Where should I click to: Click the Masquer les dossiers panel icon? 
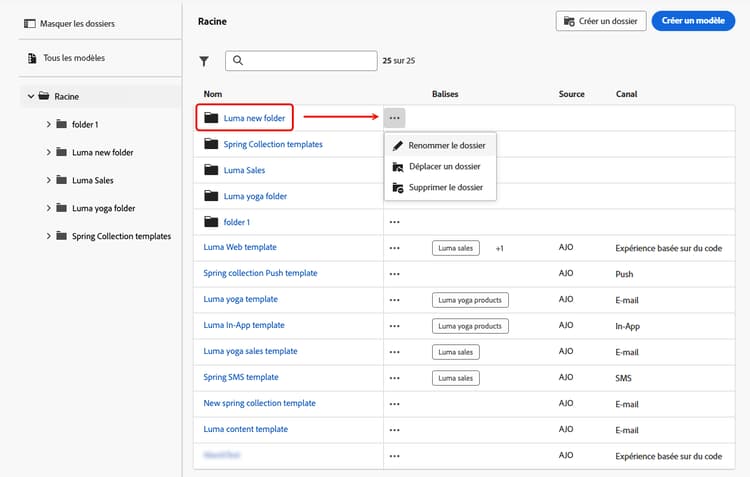pos(29,23)
